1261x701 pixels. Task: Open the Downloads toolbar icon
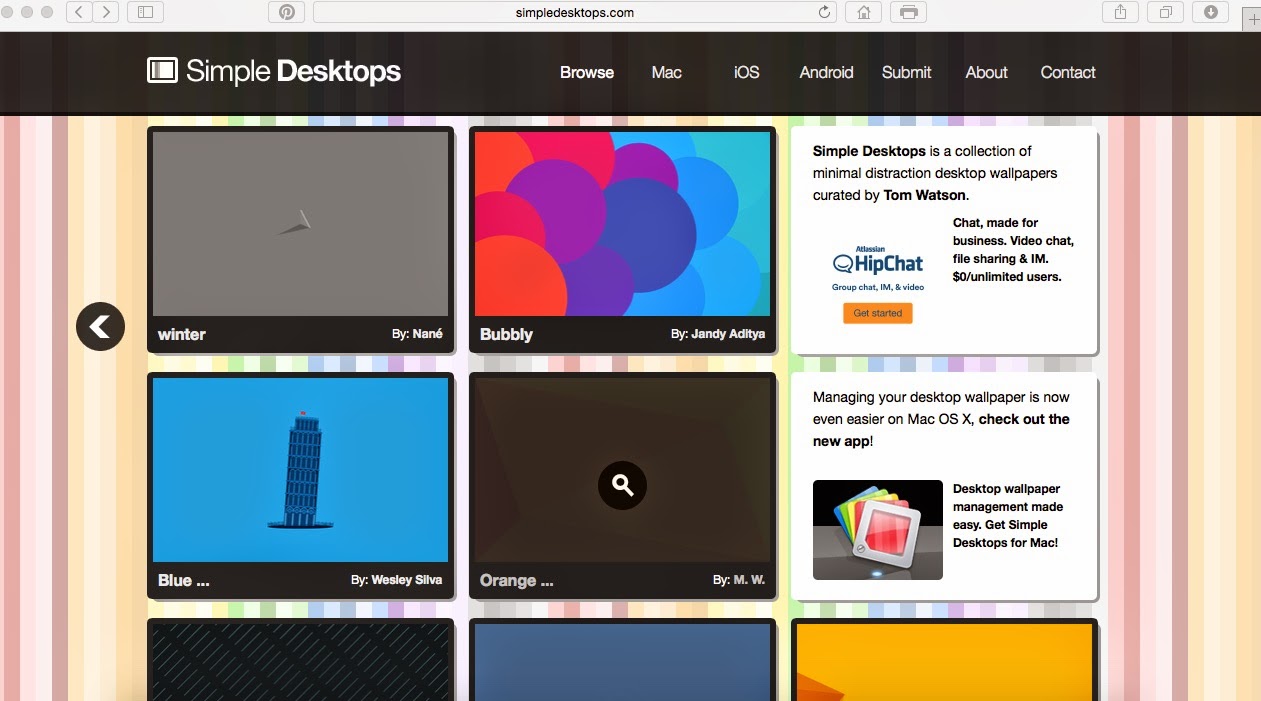(1210, 12)
